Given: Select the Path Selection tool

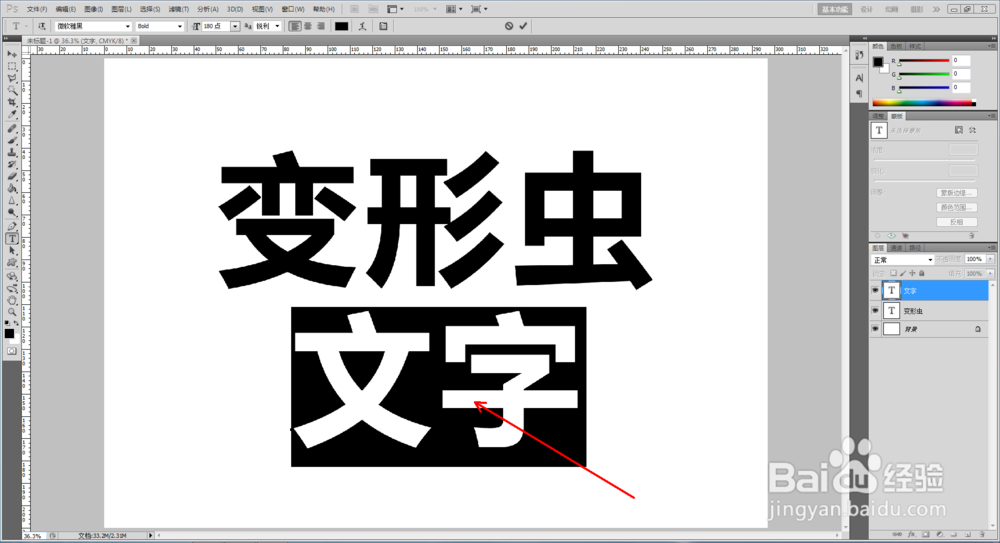Looking at the screenshot, I should tap(11, 251).
